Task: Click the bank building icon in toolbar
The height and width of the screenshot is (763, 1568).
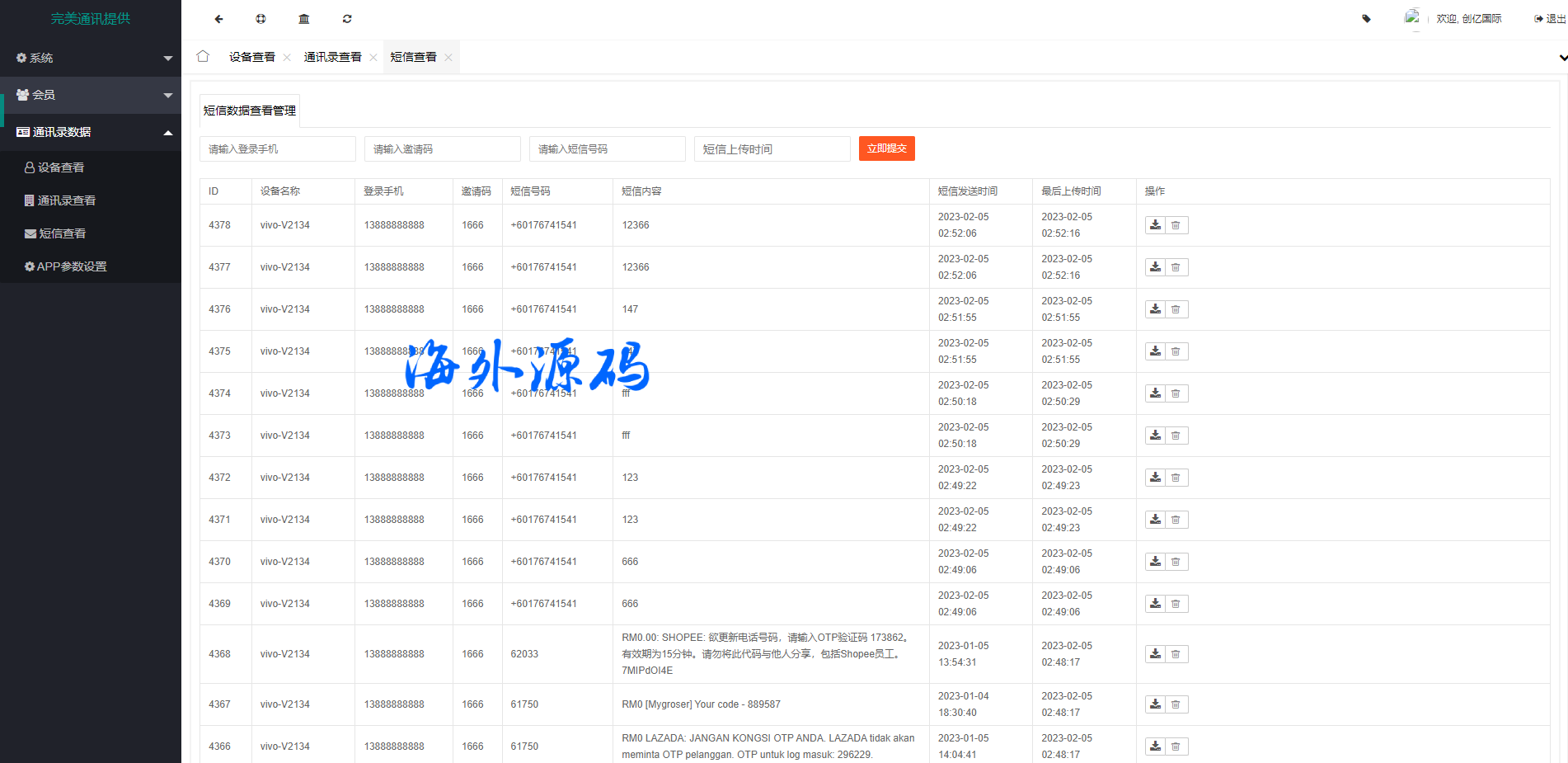Action: tap(304, 19)
